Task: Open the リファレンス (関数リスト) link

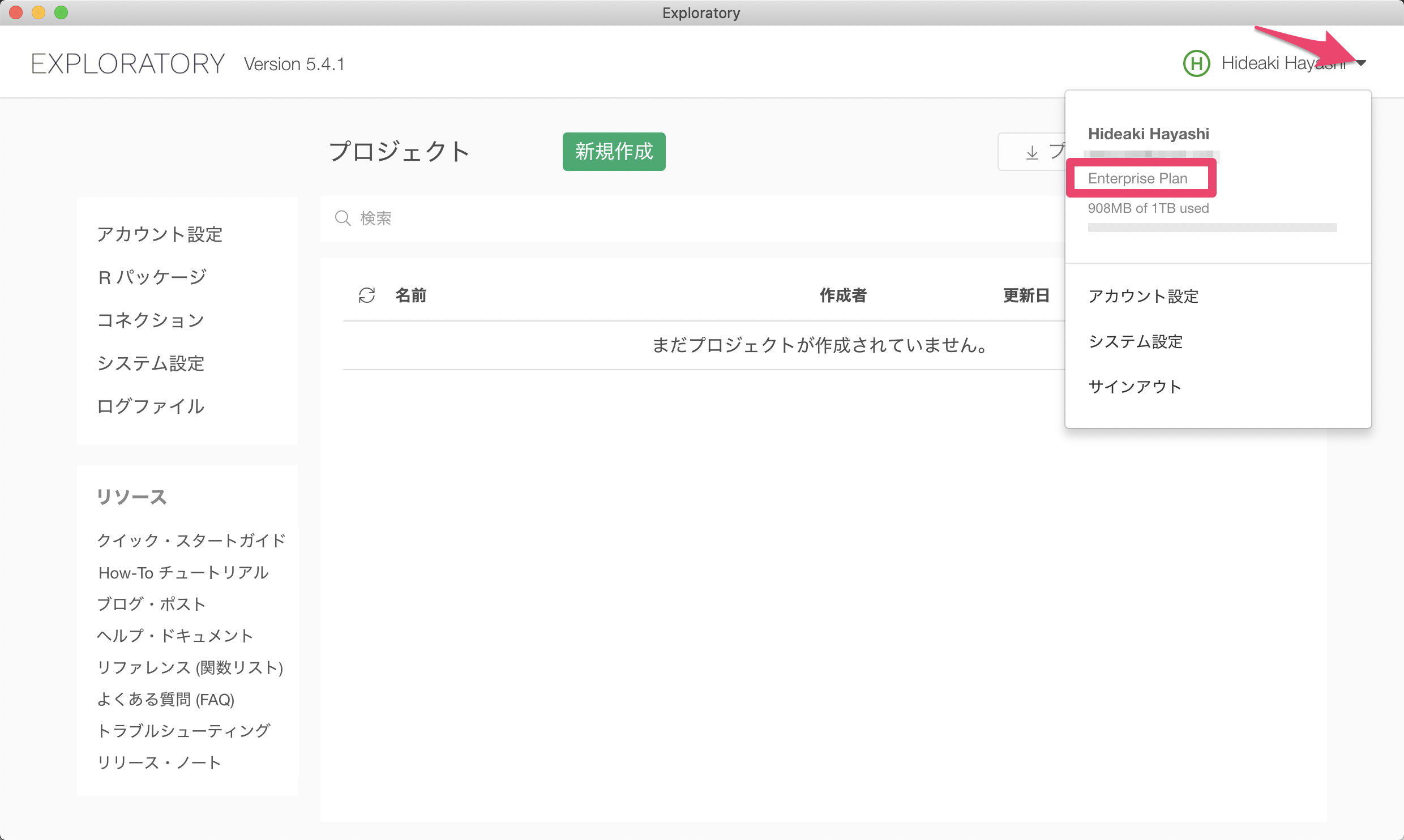Action: pos(190,667)
